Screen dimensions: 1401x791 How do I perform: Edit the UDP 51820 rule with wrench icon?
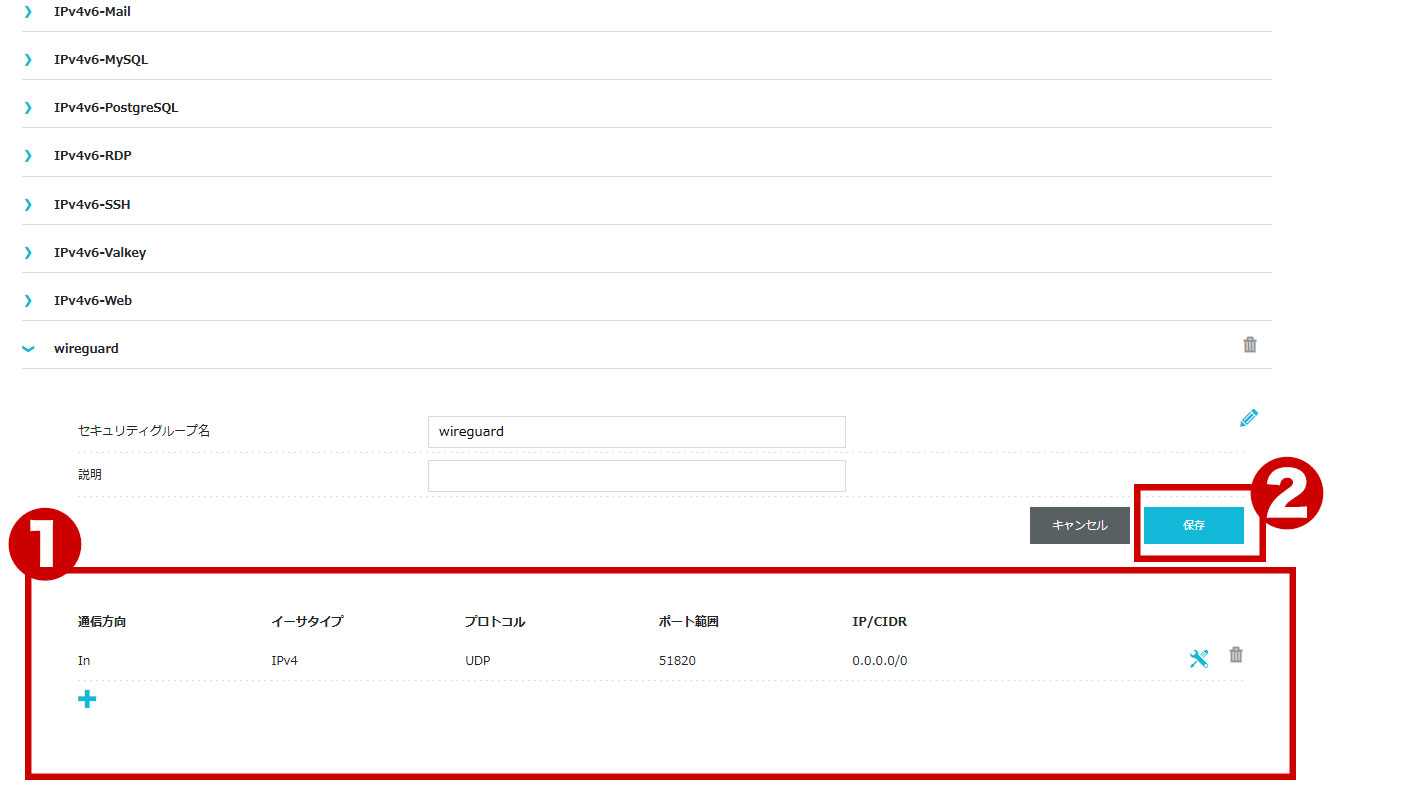[1199, 658]
